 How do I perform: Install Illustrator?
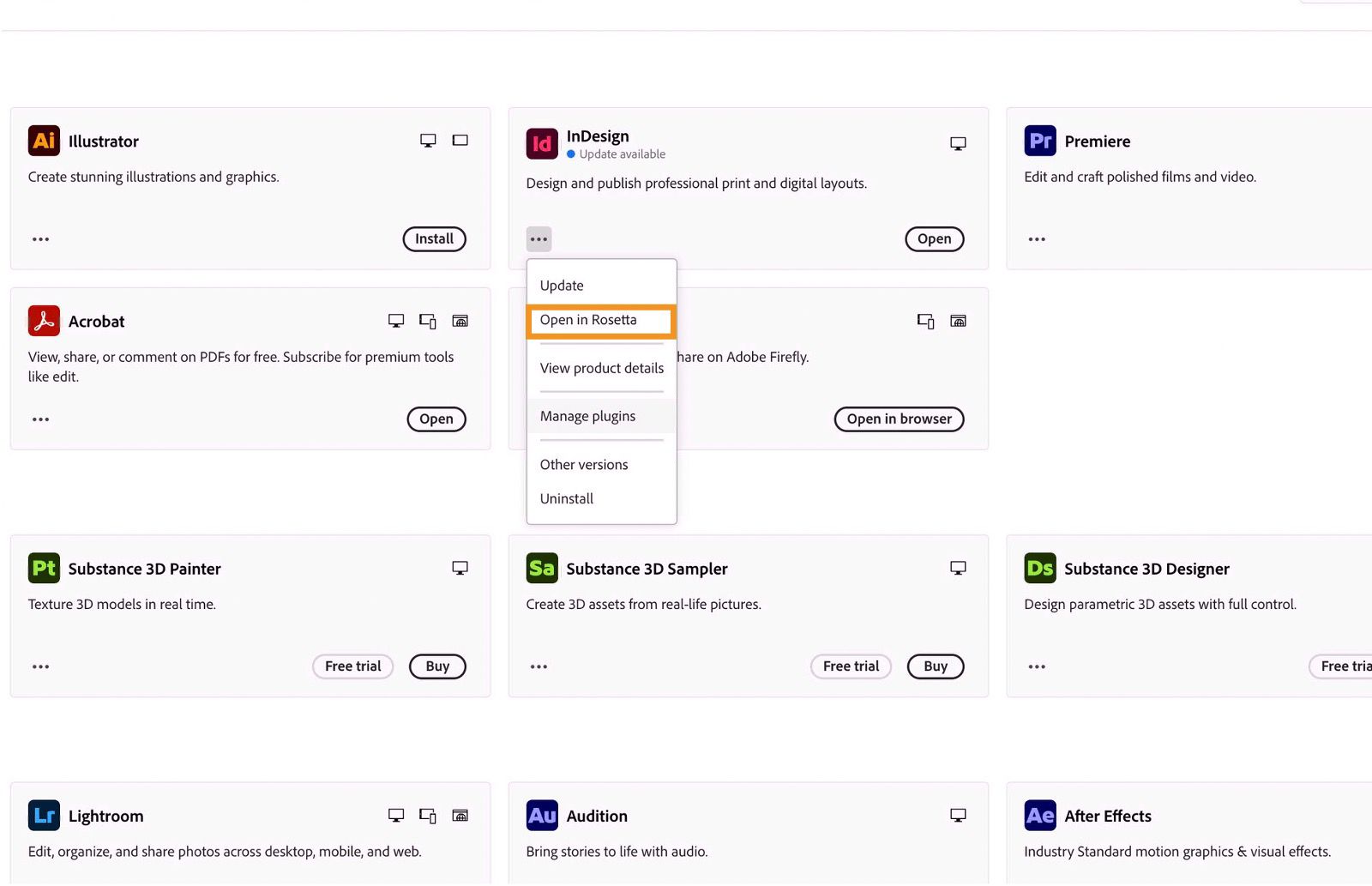(x=434, y=239)
